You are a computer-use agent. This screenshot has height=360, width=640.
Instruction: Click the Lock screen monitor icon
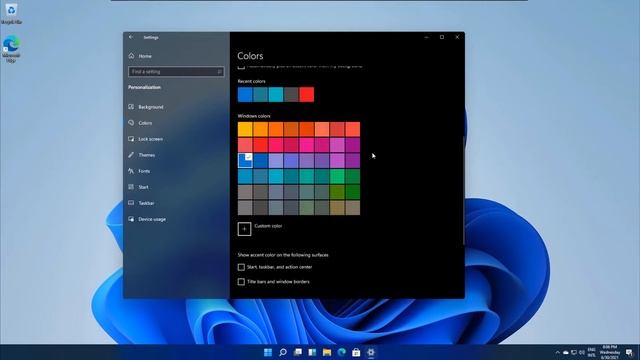(131, 139)
